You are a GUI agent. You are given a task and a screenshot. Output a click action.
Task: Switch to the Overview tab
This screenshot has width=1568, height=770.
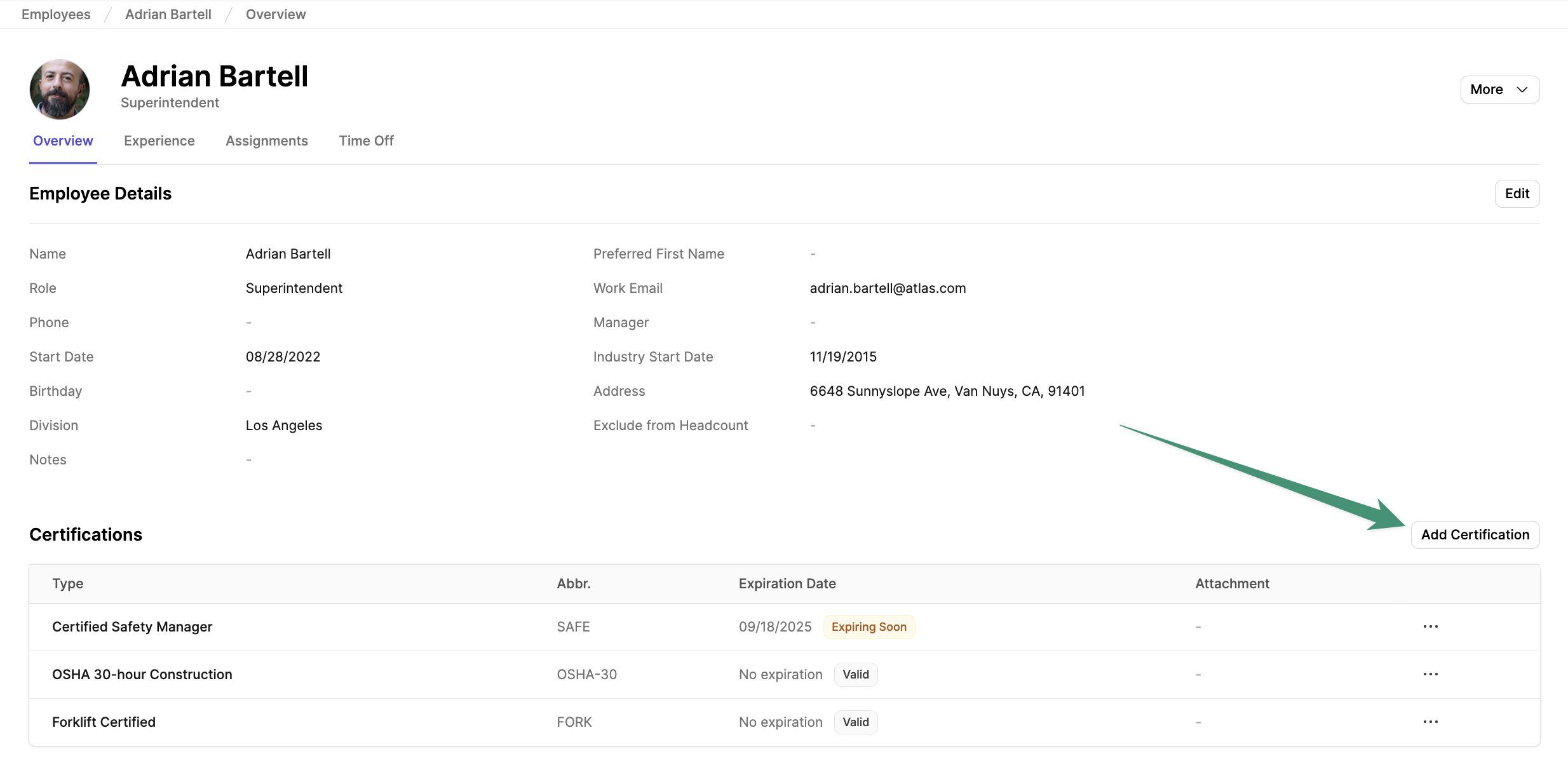pos(63,141)
